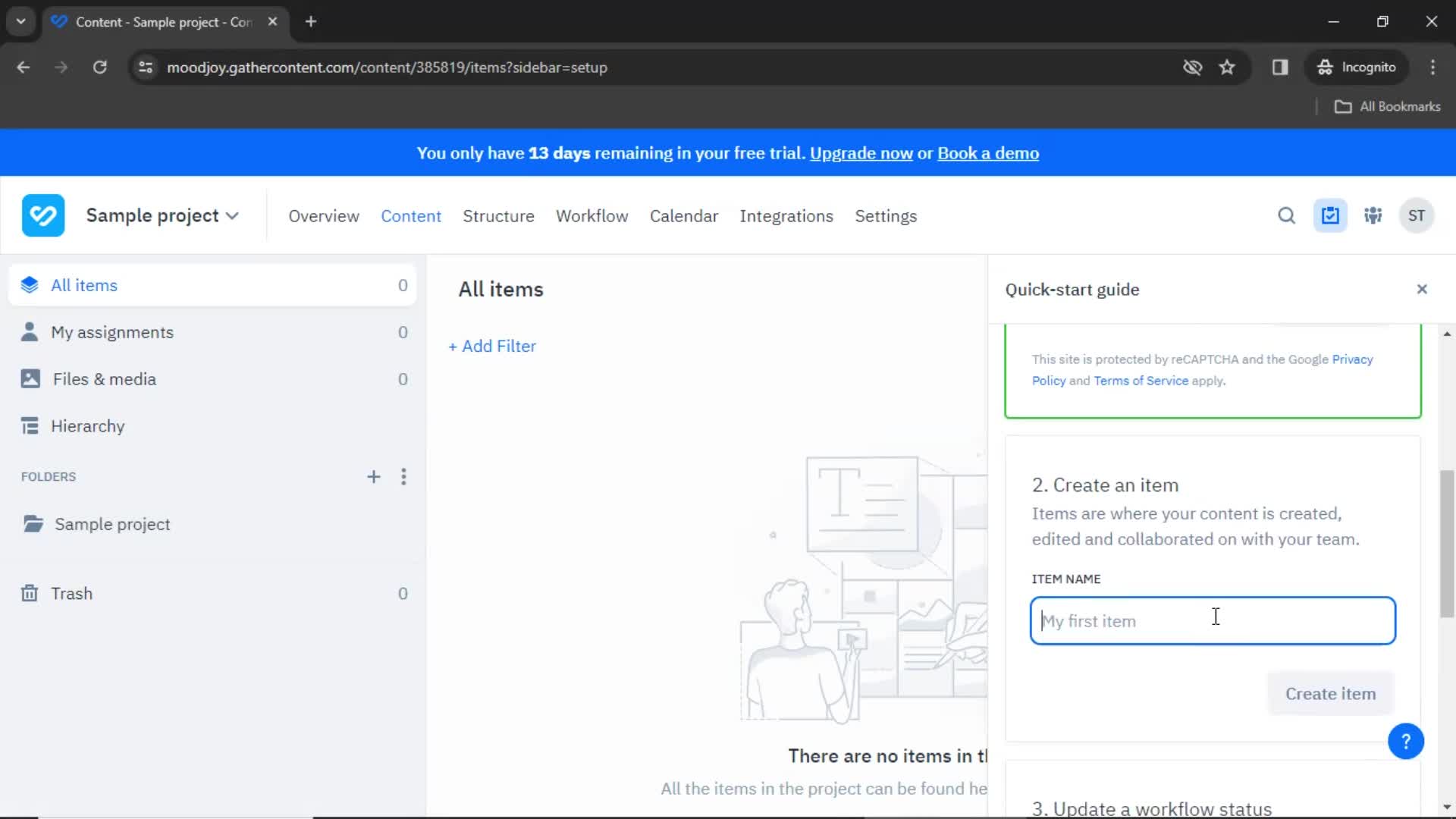
Task: Click the help button icon
Action: click(1406, 741)
